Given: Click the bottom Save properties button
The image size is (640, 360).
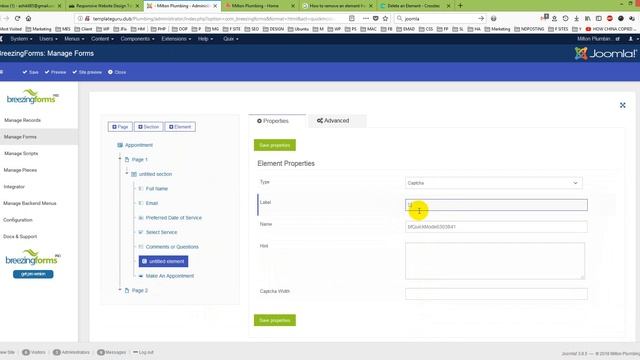Looking at the screenshot, I should (x=275, y=320).
